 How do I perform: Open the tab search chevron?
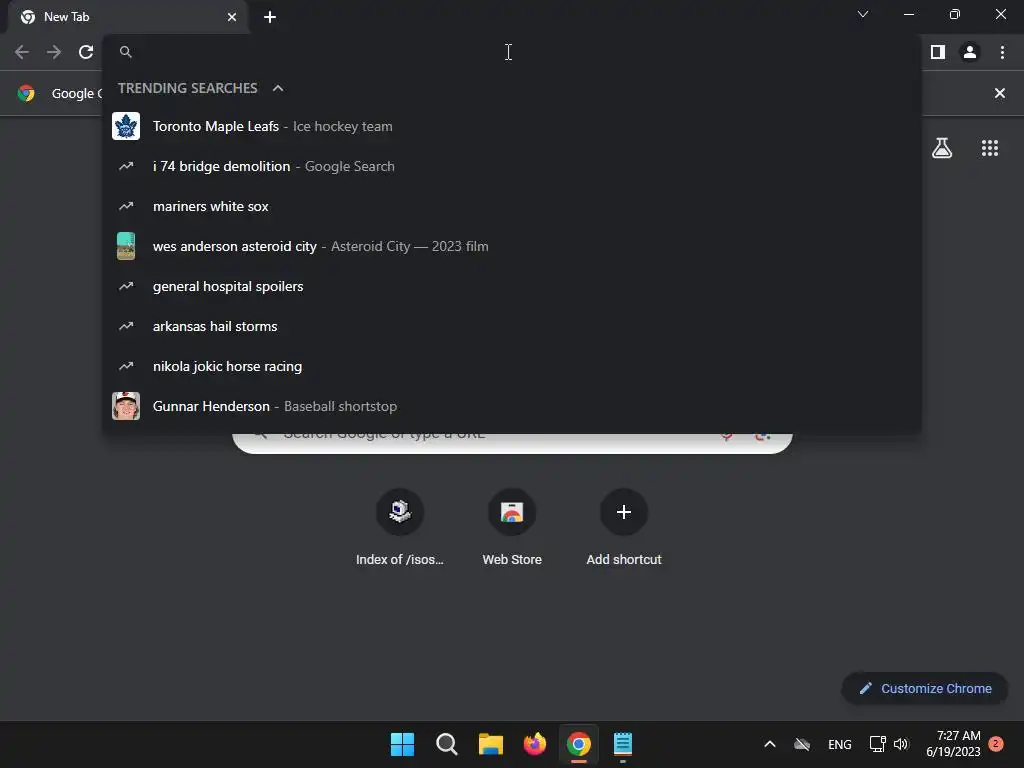[x=863, y=14]
